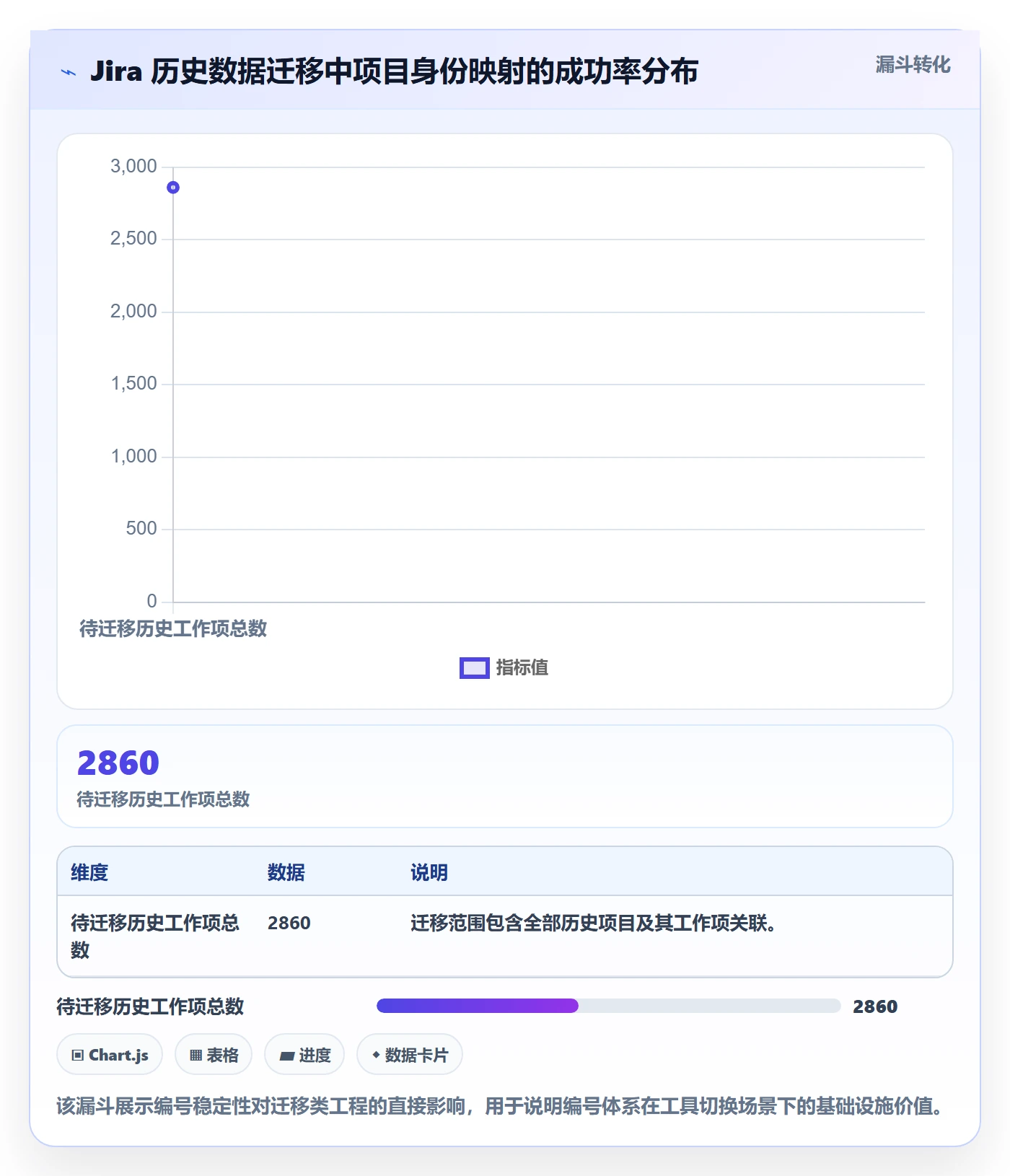Image resolution: width=1010 pixels, height=1176 pixels.
Task: Click the data card caption 待迁移历史工作项总数
Action: [x=163, y=799]
